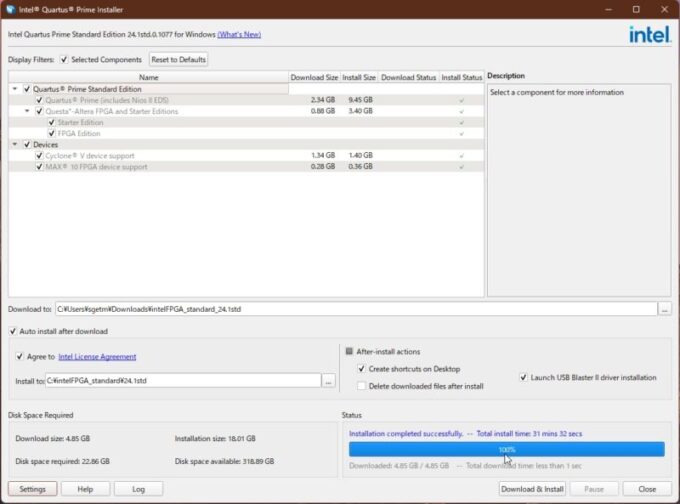
Task: Collapse the Questa-Altera FPGA and Starter Editions node
Action: (x=27, y=111)
